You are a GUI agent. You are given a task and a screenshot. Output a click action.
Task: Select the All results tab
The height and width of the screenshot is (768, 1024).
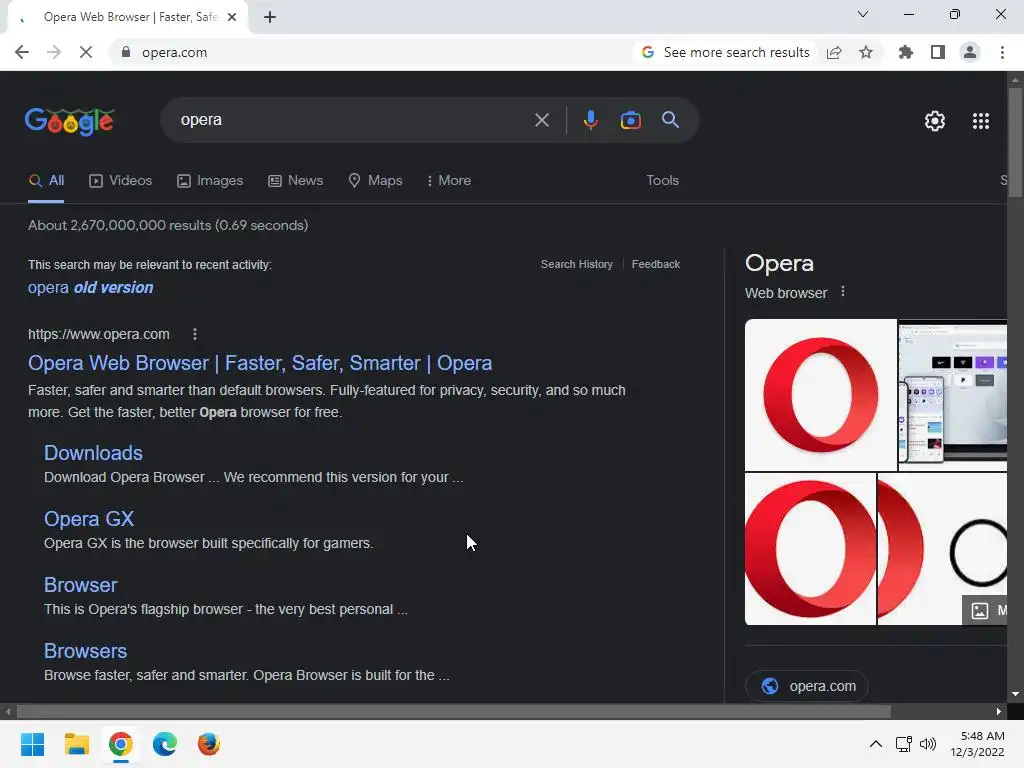point(46,181)
